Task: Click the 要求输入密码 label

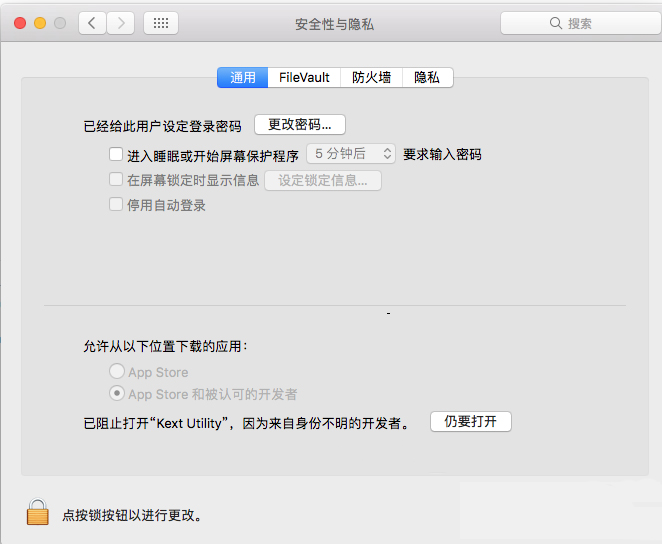Action: coord(442,154)
